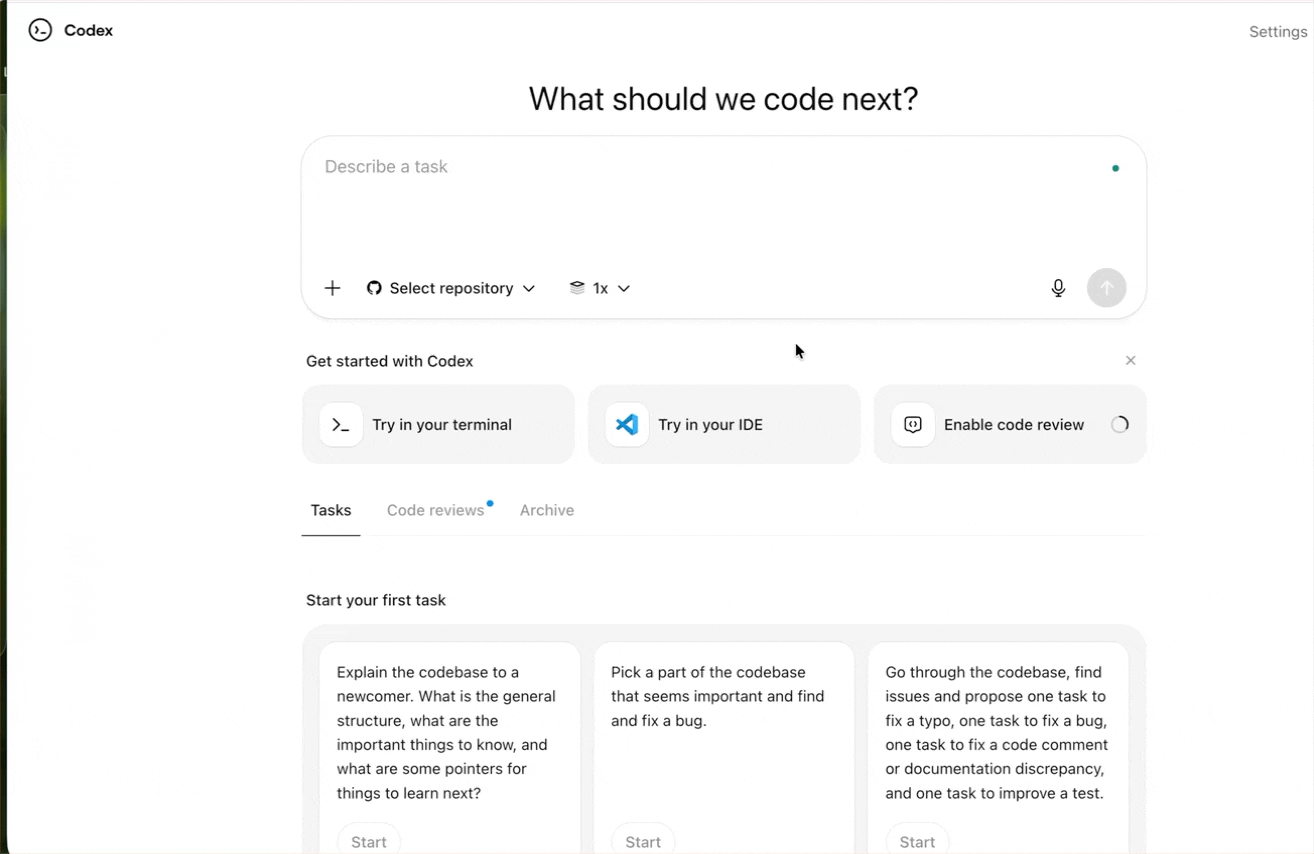Open the 1x versions dropdown
Viewport: 1314px width, 854px height.
pos(600,288)
